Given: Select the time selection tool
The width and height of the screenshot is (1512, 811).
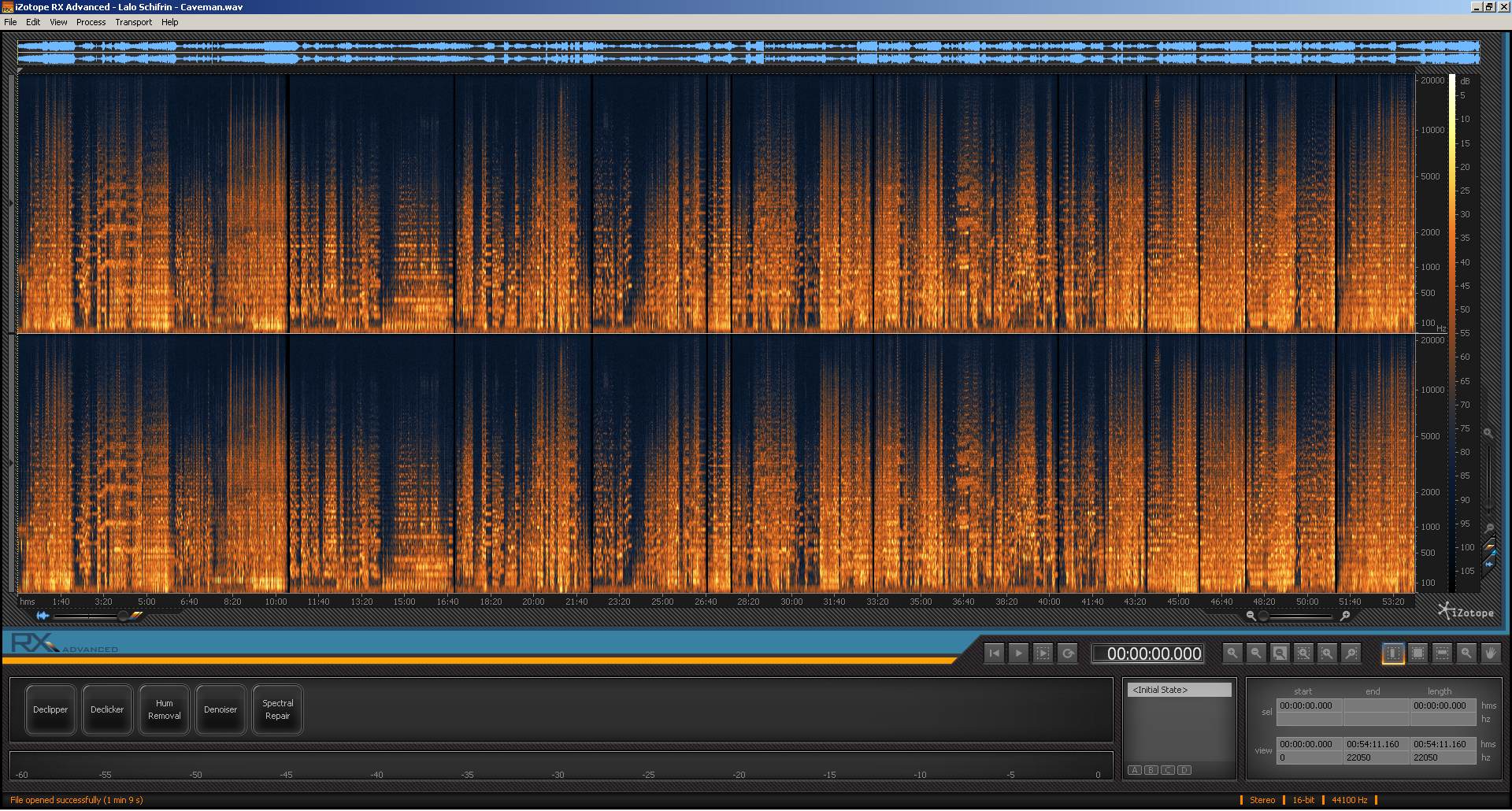Looking at the screenshot, I should 1393,654.
